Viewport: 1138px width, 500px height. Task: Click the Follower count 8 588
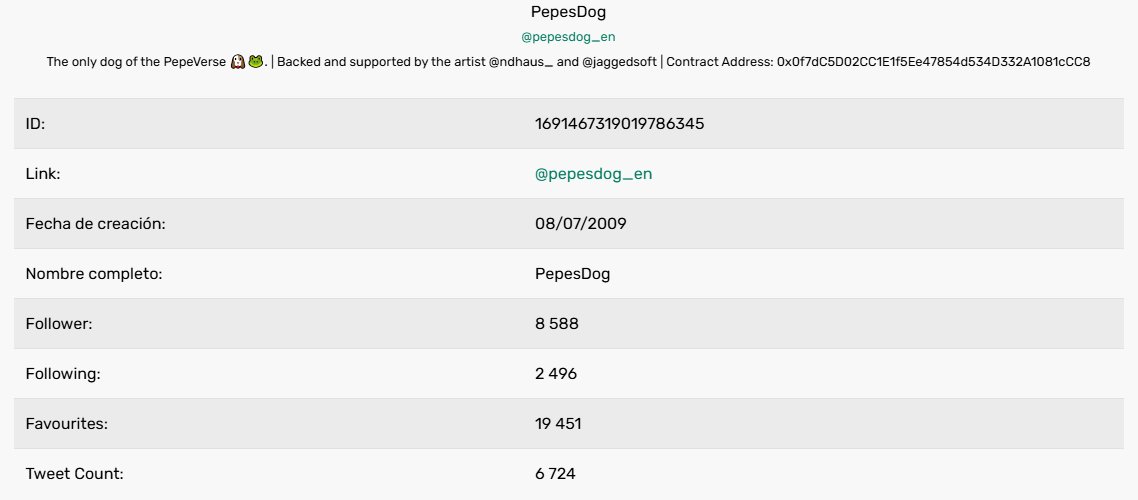tap(557, 324)
